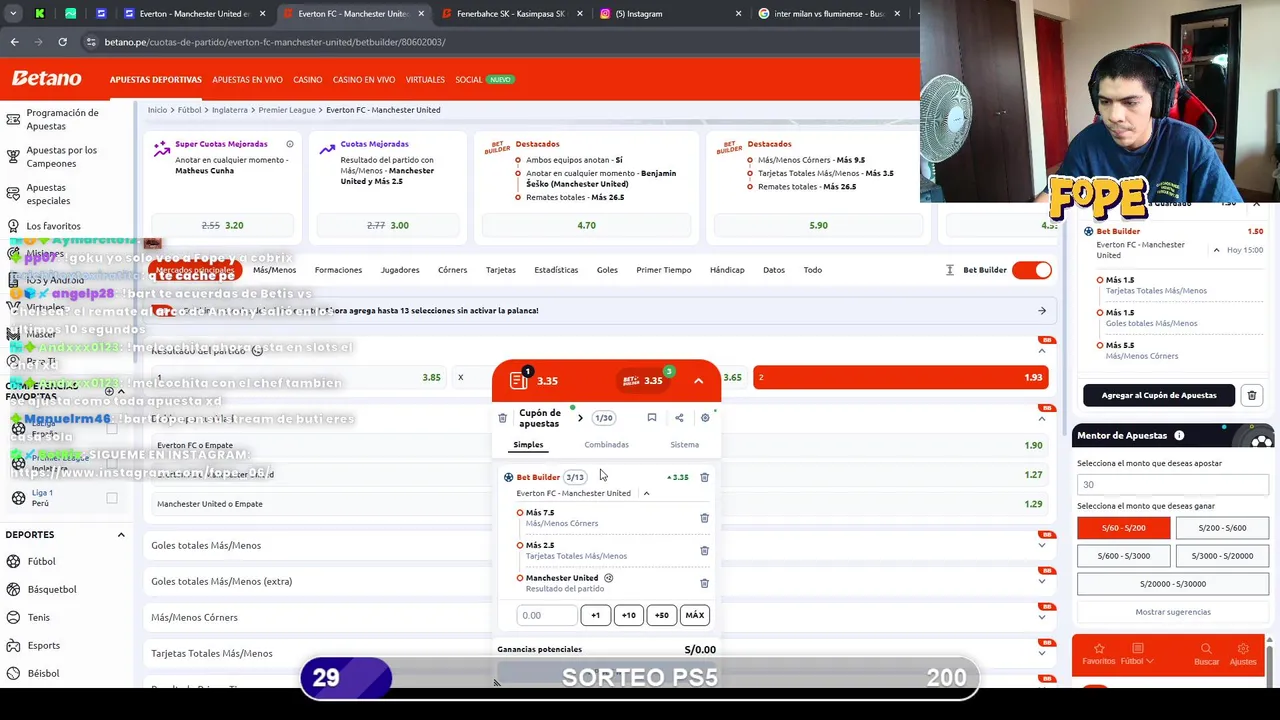Viewport: 1280px width, 720px height.
Task: Delete all bets with the trash icon beside Cupón de apuestas
Action: pyautogui.click(x=502, y=418)
